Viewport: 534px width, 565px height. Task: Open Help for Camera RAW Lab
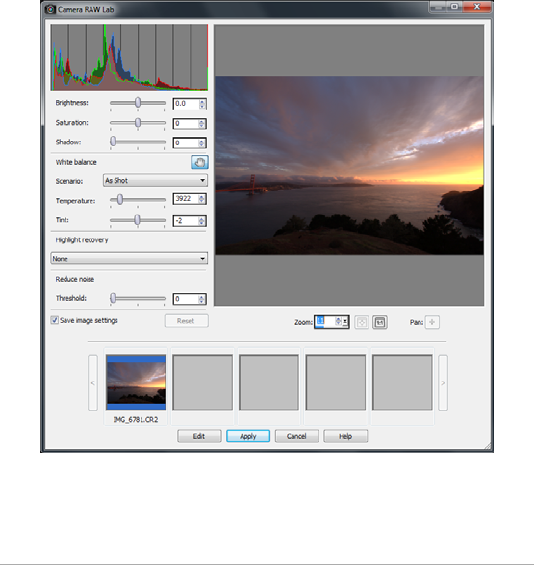coord(346,436)
